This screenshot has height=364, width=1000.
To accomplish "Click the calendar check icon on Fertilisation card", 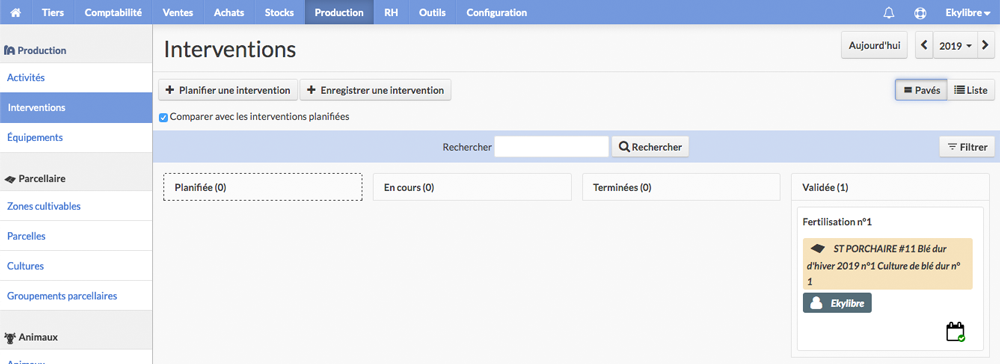I will tap(955, 332).
